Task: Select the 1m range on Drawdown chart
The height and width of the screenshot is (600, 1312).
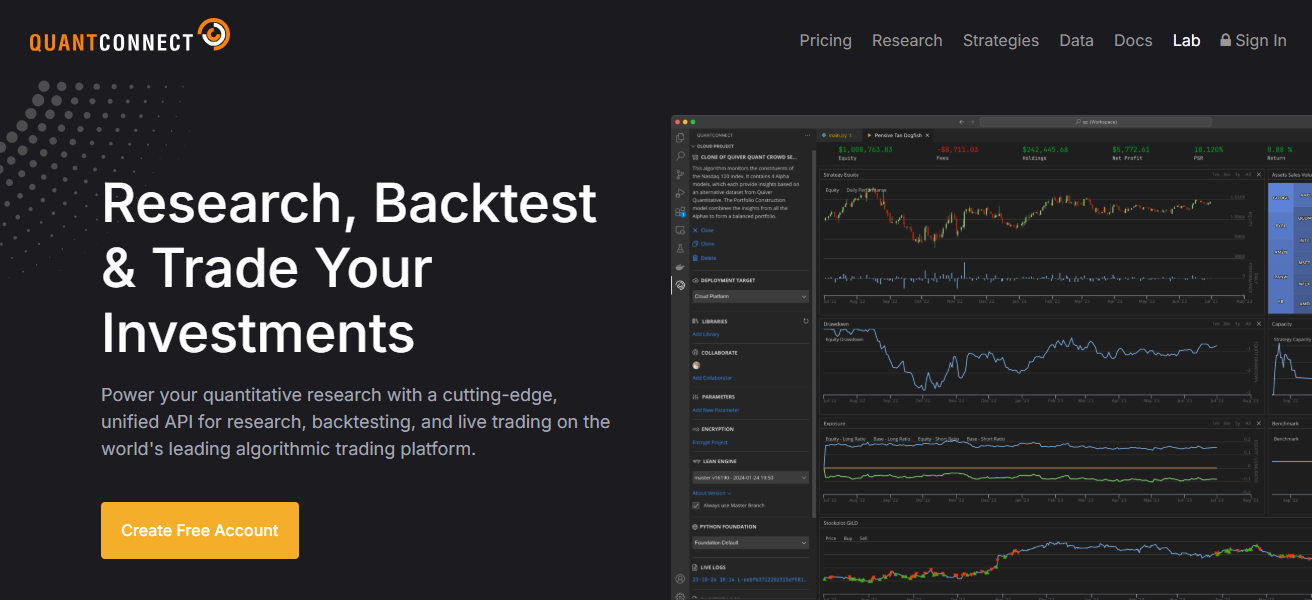Action: 1216,324
